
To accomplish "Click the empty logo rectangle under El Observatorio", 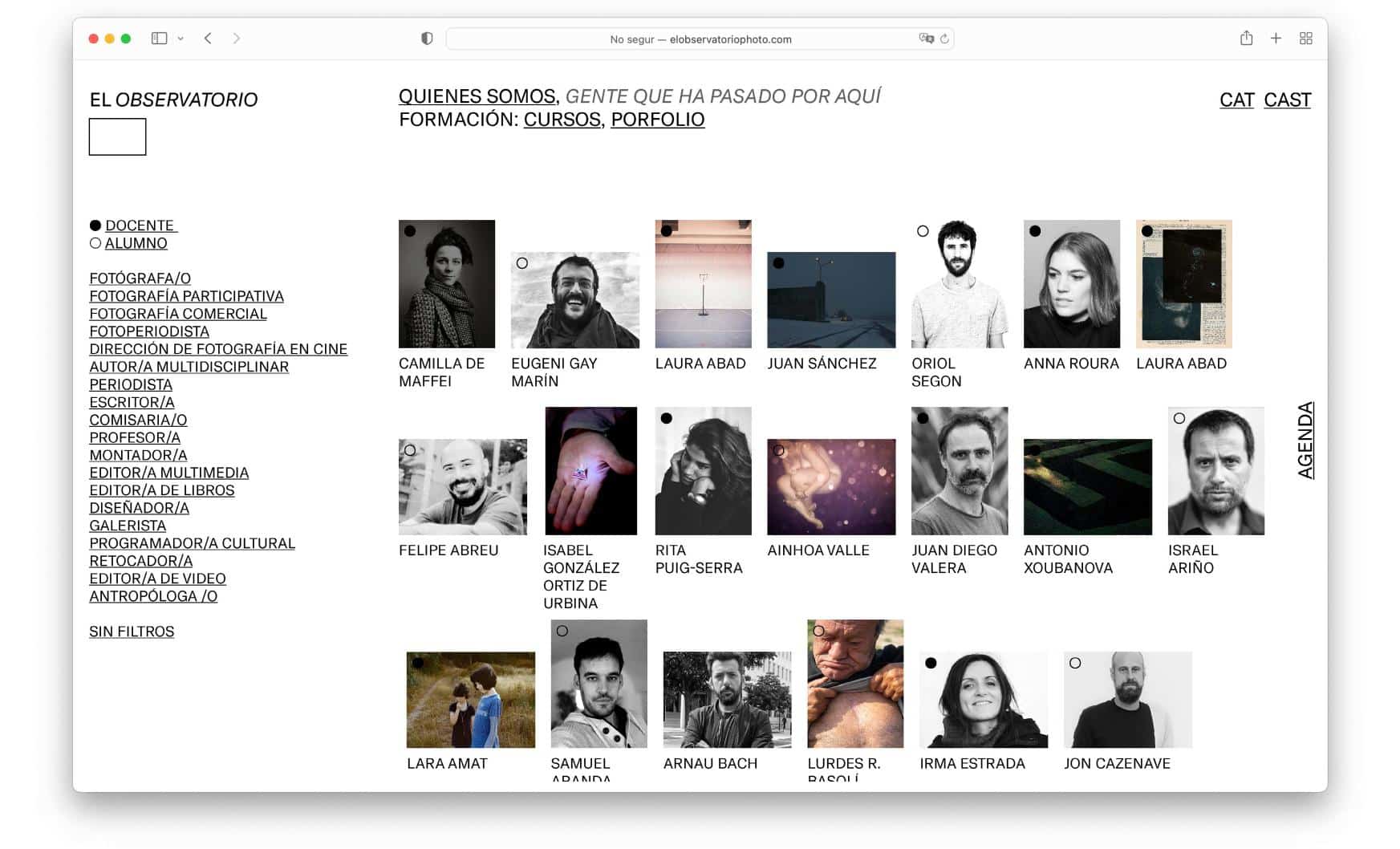I will click(117, 136).
